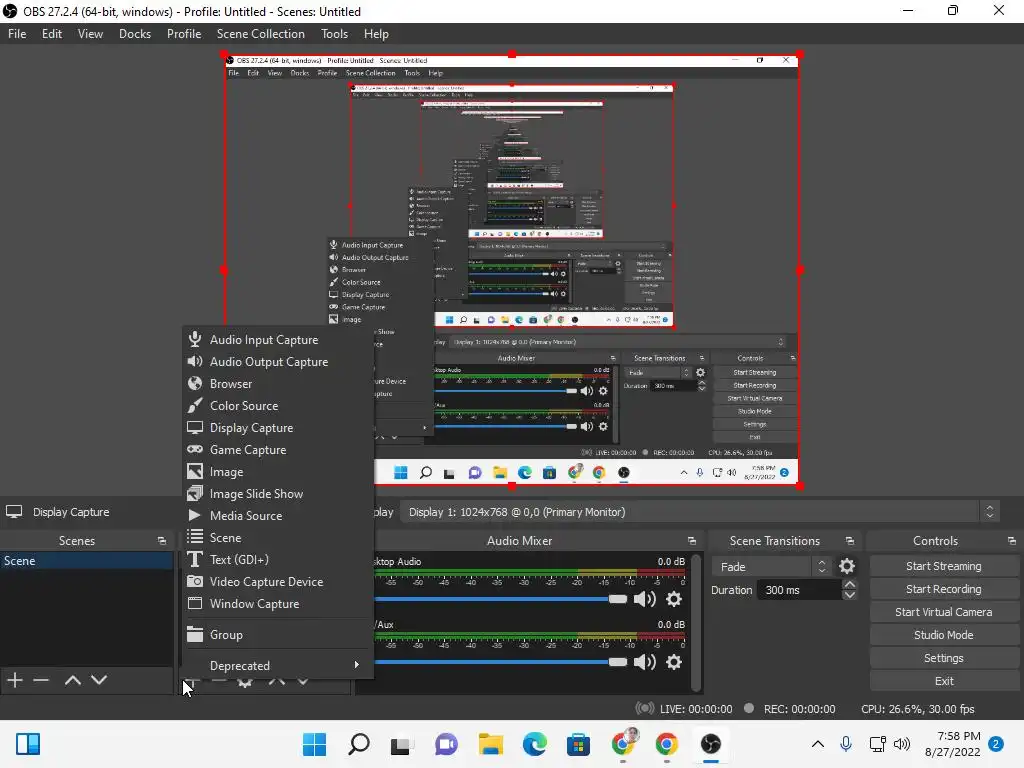The height and width of the screenshot is (768, 1024).
Task: Open Microsoft Store from taskbar
Action: pyautogui.click(x=578, y=744)
